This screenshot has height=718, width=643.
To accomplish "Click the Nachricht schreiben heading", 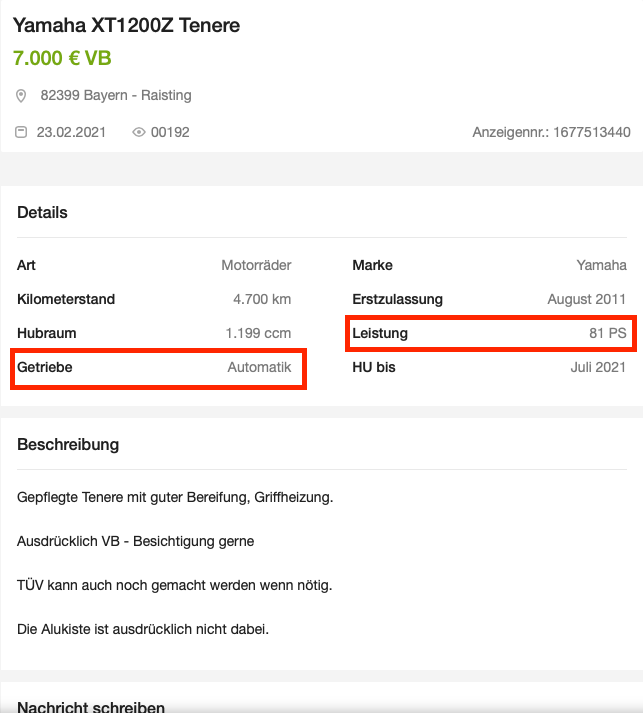I will (x=91, y=707).
